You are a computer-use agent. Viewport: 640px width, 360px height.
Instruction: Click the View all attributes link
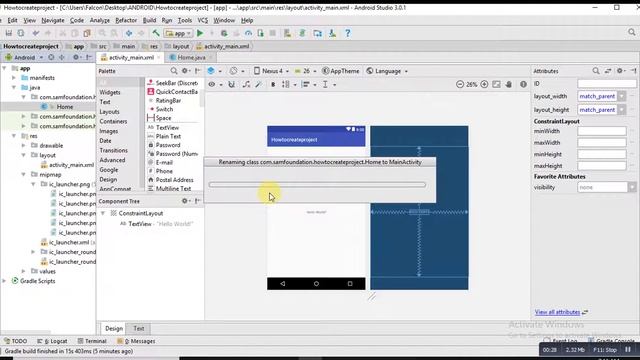(x=557, y=312)
